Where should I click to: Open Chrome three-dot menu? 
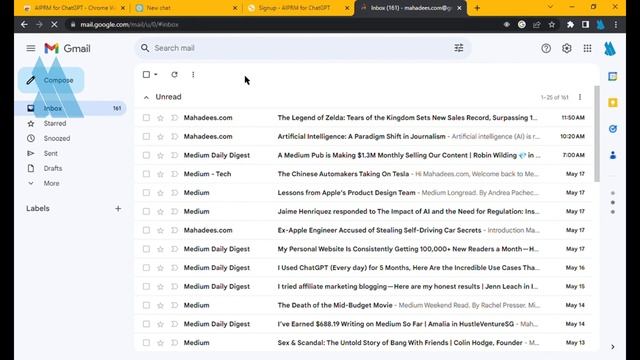(x=616, y=24)
